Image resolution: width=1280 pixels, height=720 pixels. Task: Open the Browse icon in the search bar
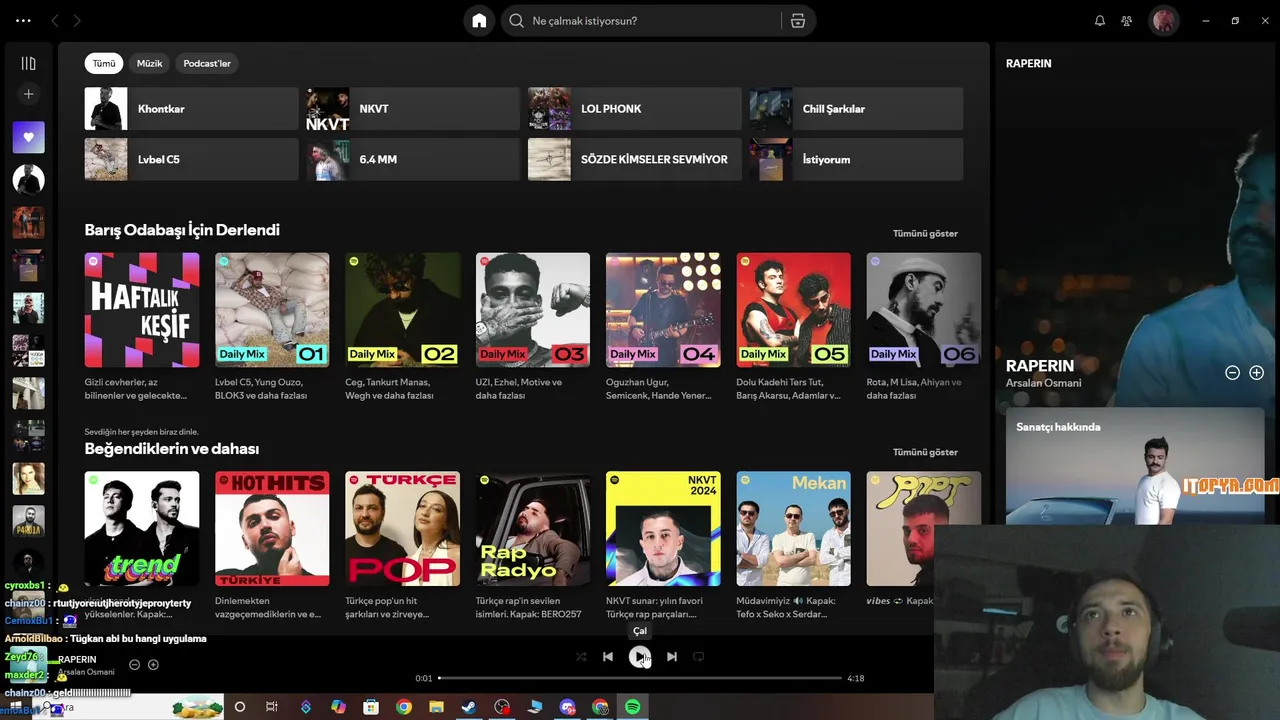(798, 21)
